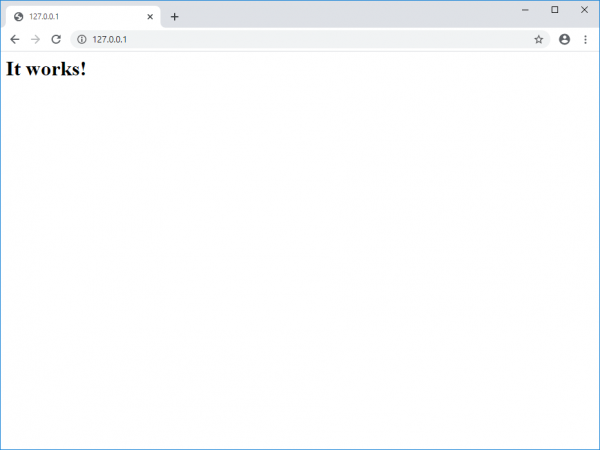Click the globe favicon on the tab
The height and width of the screenshot is (450, 600).
18,17
